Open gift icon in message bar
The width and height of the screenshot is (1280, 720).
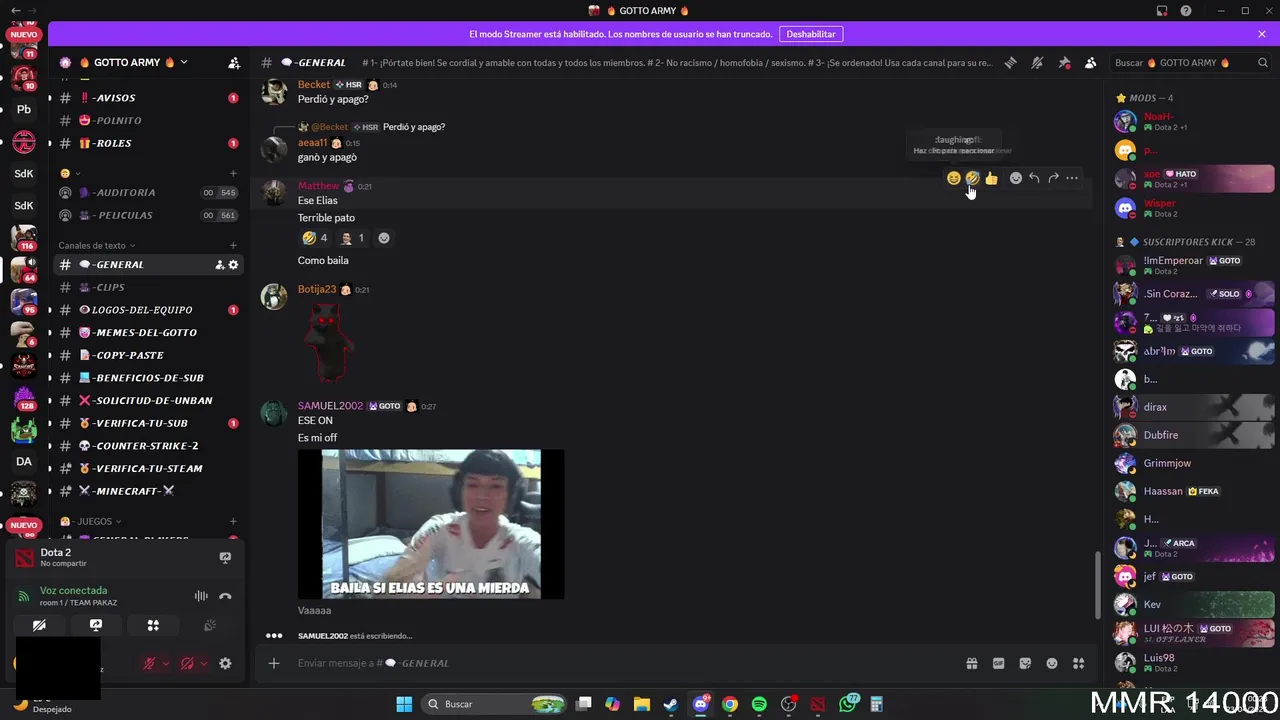(971, 663)
